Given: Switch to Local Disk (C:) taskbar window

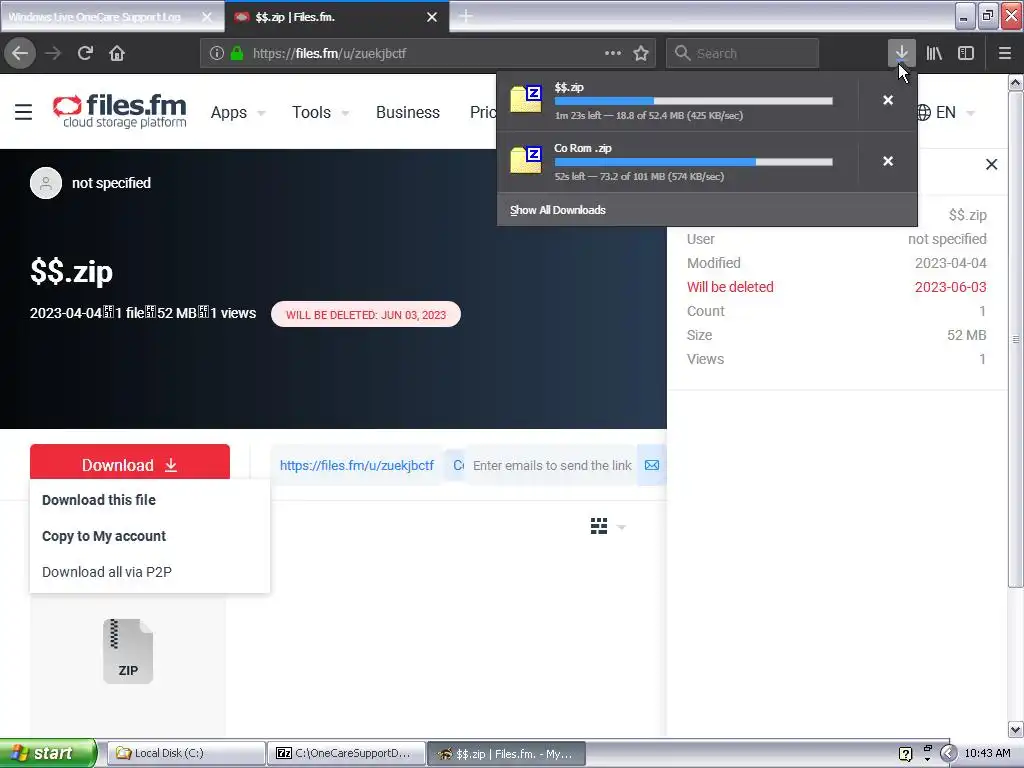Looking at the screenshot, I should pos(187,753).
